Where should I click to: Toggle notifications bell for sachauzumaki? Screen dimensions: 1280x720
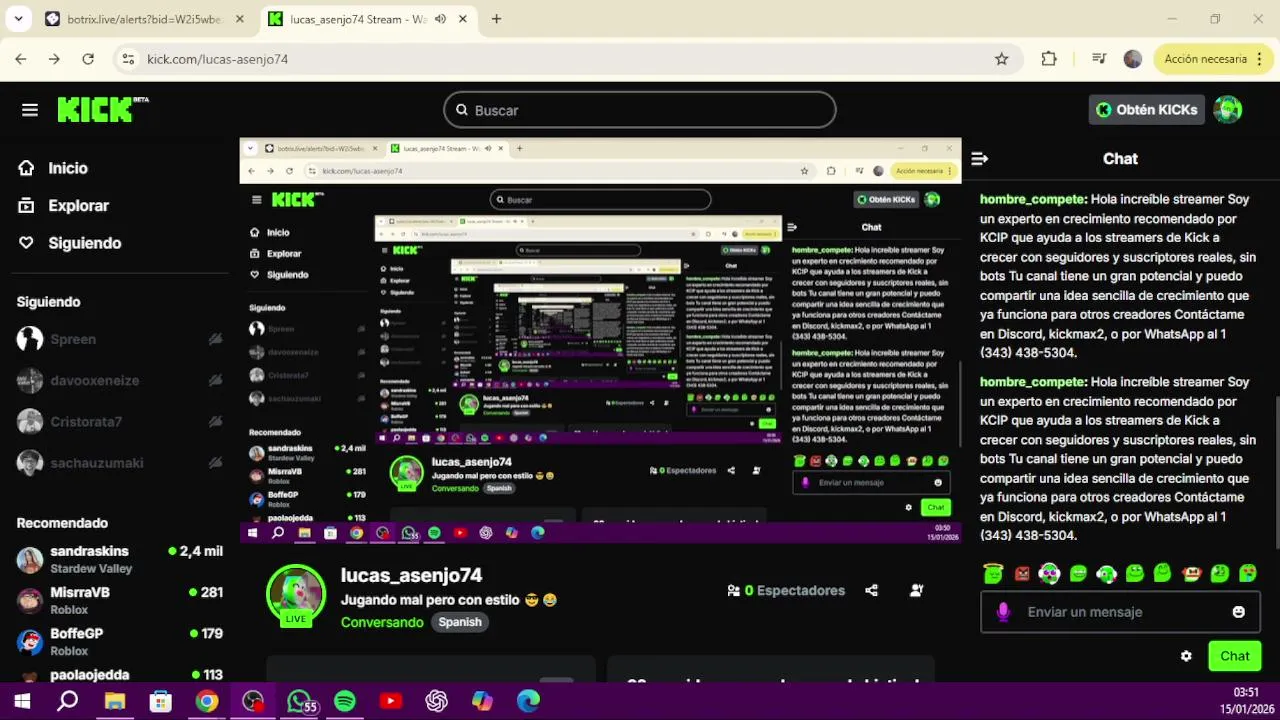[215, 462]
